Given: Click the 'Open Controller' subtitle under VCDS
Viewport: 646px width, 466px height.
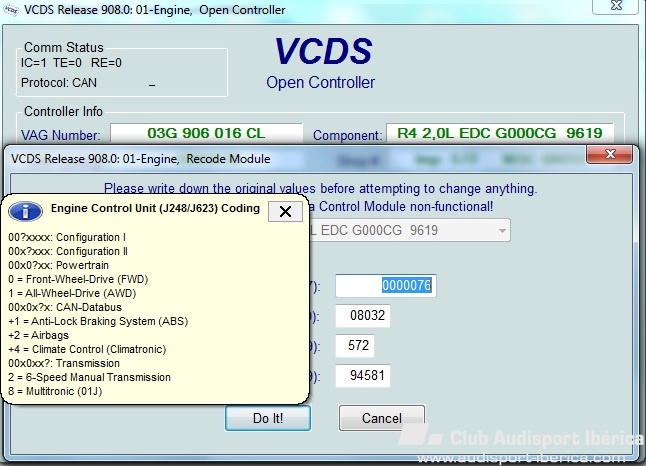Looking at the screenshot, I should [x=321, y=82].
